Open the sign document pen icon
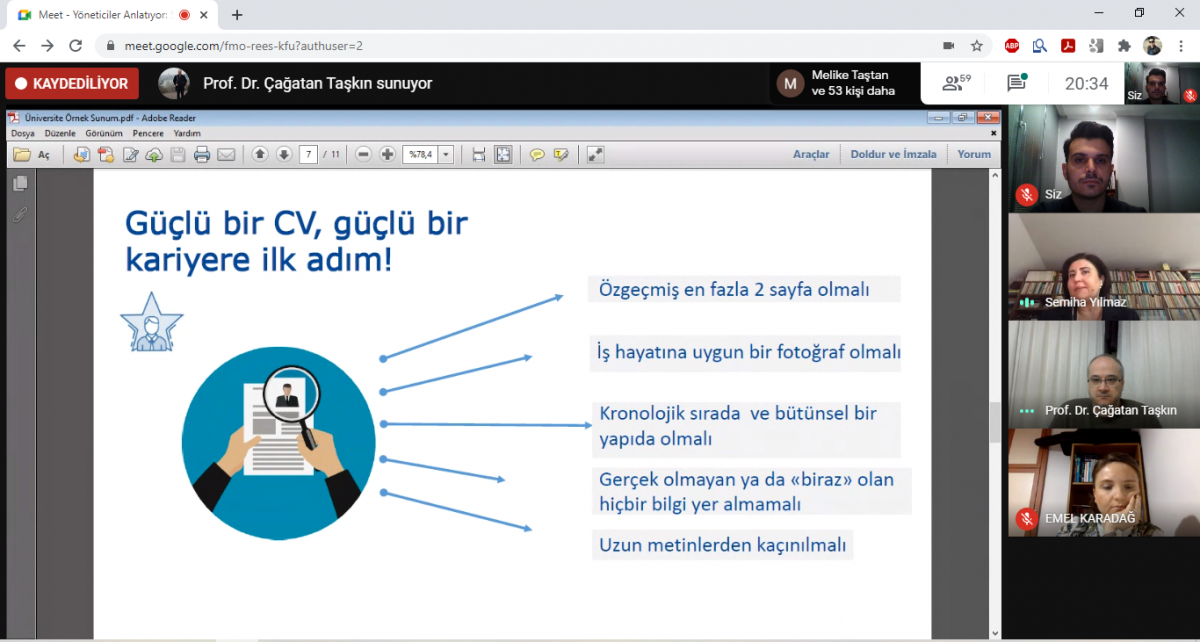This screenshot has height=642, width=1200. [x=130, y=154]
